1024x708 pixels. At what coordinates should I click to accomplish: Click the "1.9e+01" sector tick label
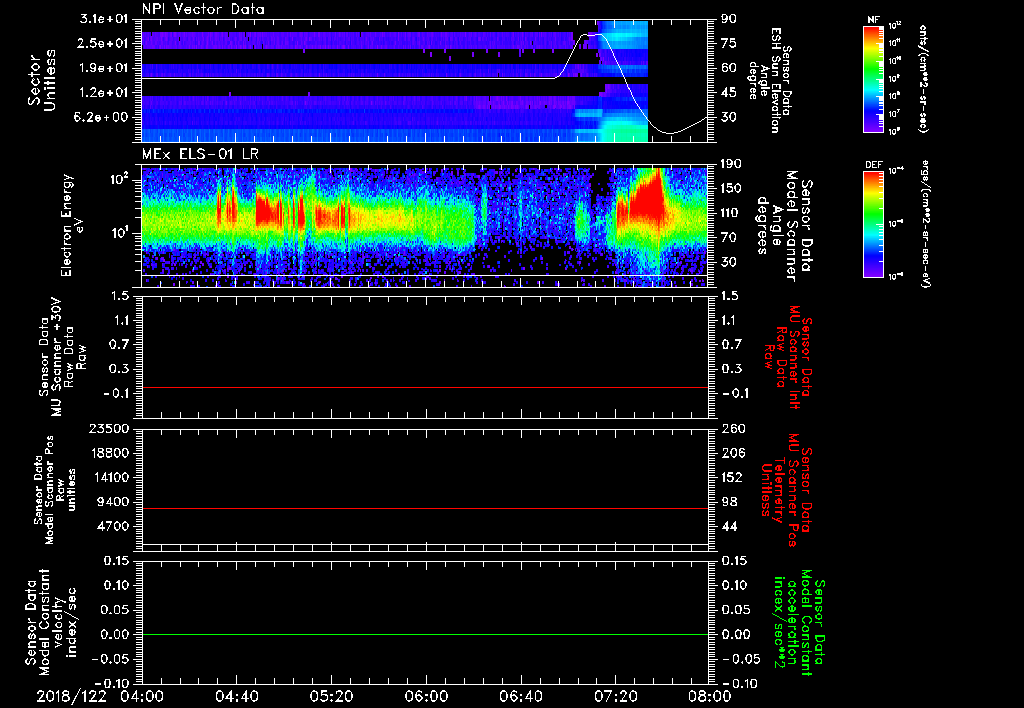(x=103, y=68)
